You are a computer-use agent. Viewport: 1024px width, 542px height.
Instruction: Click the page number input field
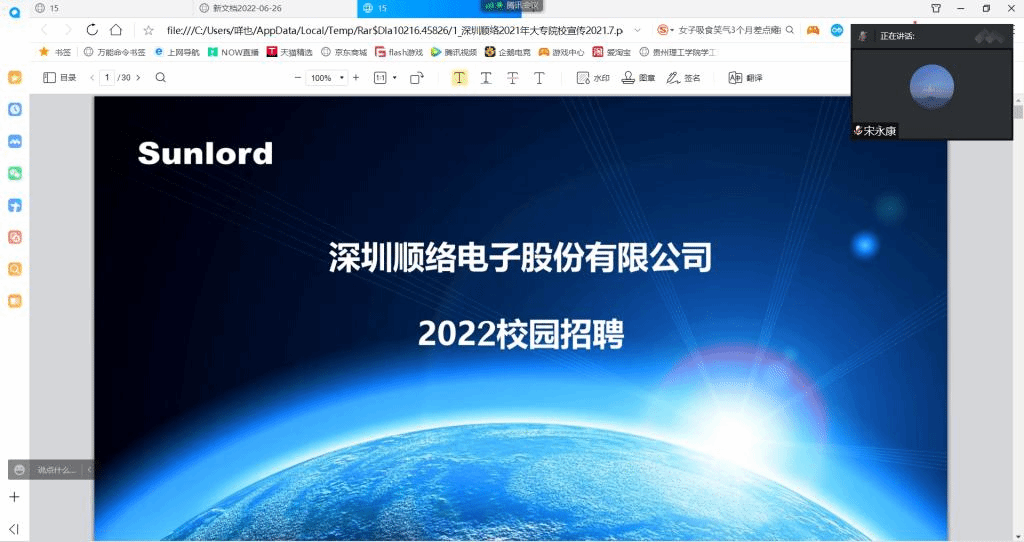click(107, 78)
